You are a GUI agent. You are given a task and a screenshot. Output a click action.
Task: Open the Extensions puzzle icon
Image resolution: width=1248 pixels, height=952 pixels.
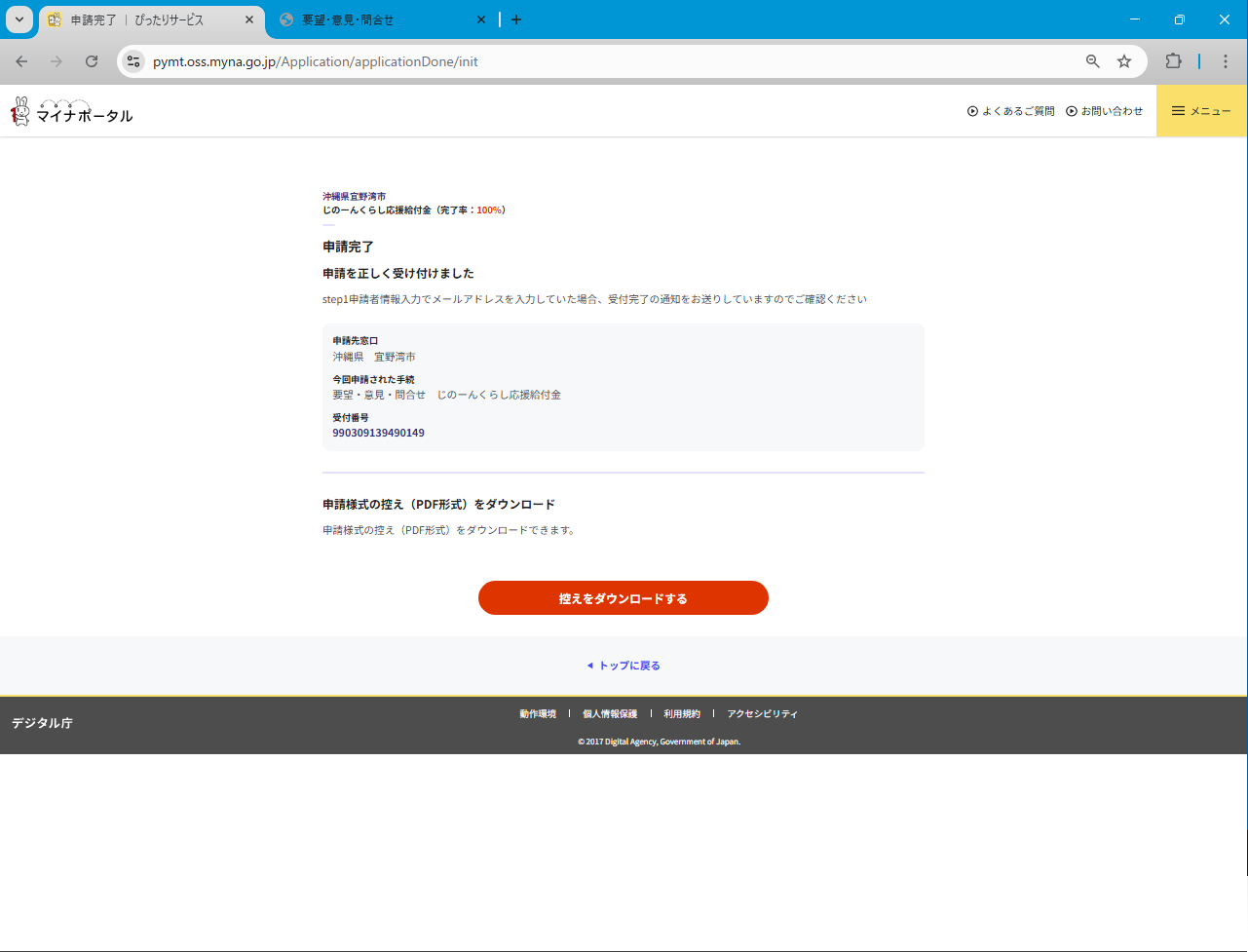tap(1173, 61)
